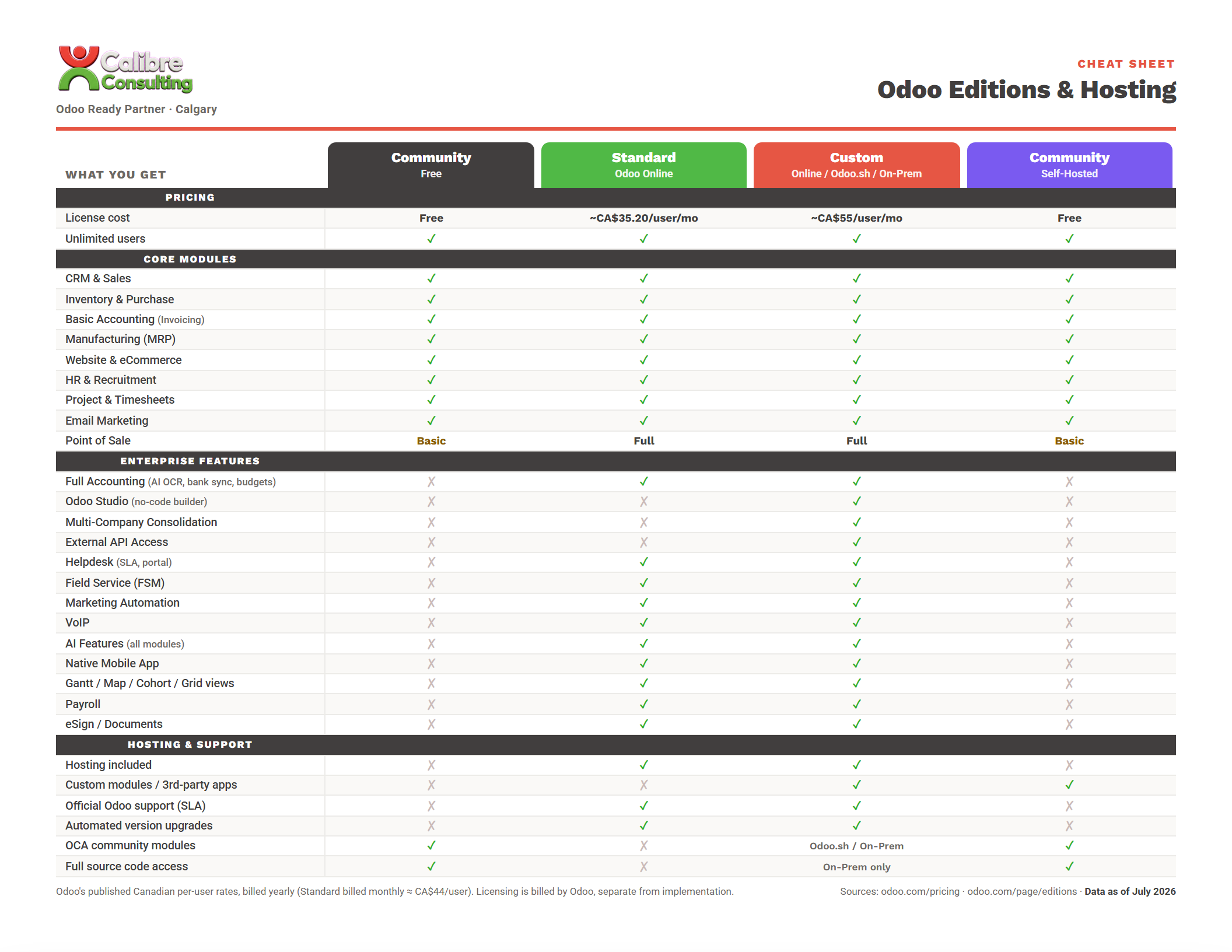Click the WHAT YOU GET heading

point(116,174)
